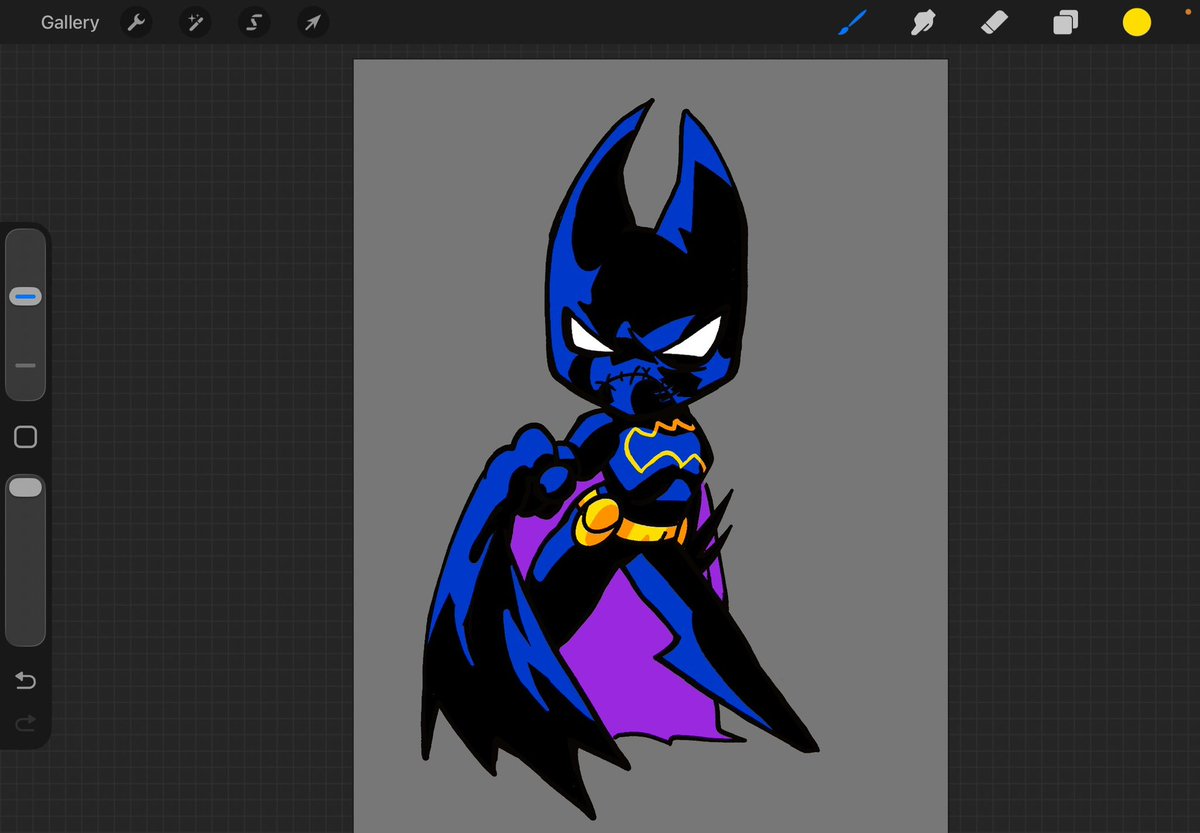Open the Adjustments magic wand menu
Viewport: 1200px width, 833px height.
coord(195,22)
